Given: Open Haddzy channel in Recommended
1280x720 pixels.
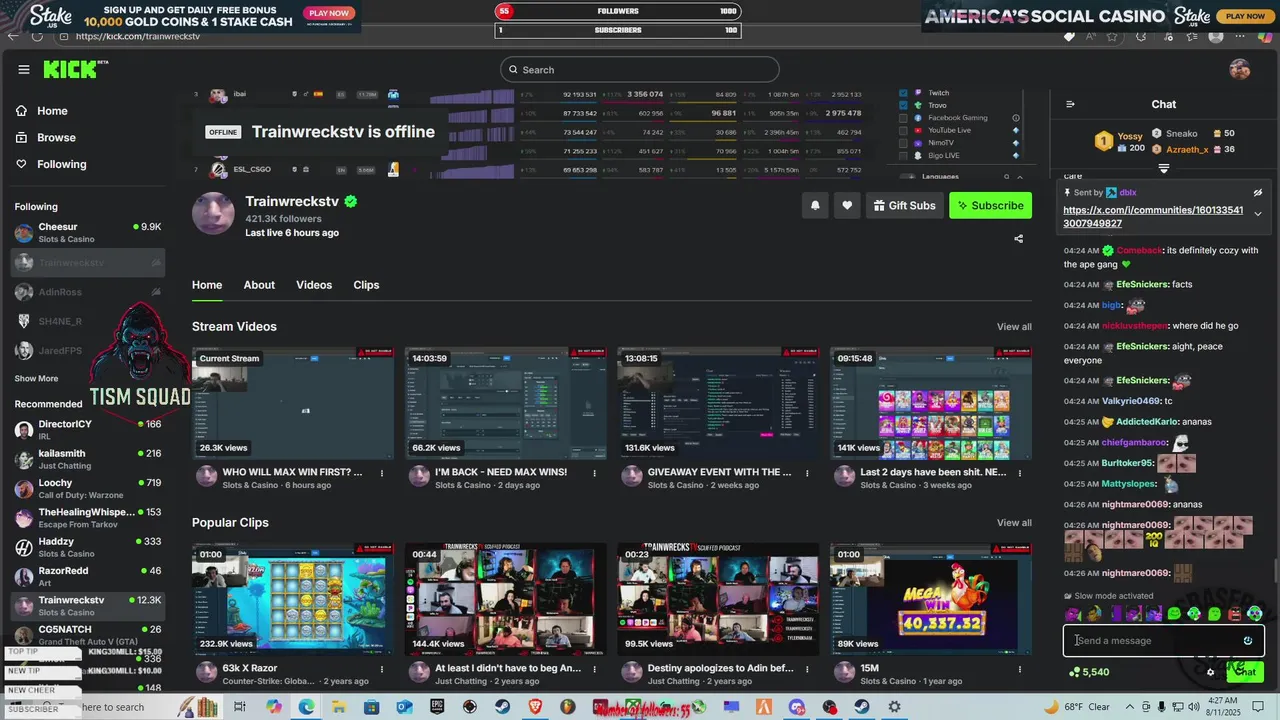Looking at the screenshot, I should (88, 547).
